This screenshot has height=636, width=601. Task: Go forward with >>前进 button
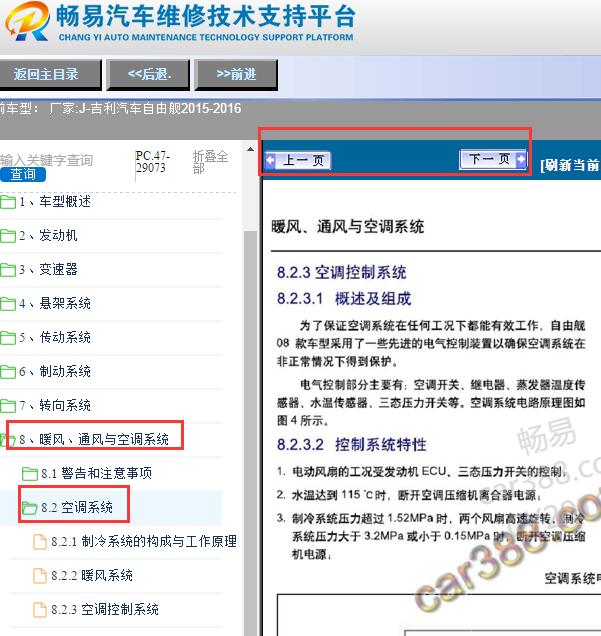pyautogui.click(x=236, y=74)
